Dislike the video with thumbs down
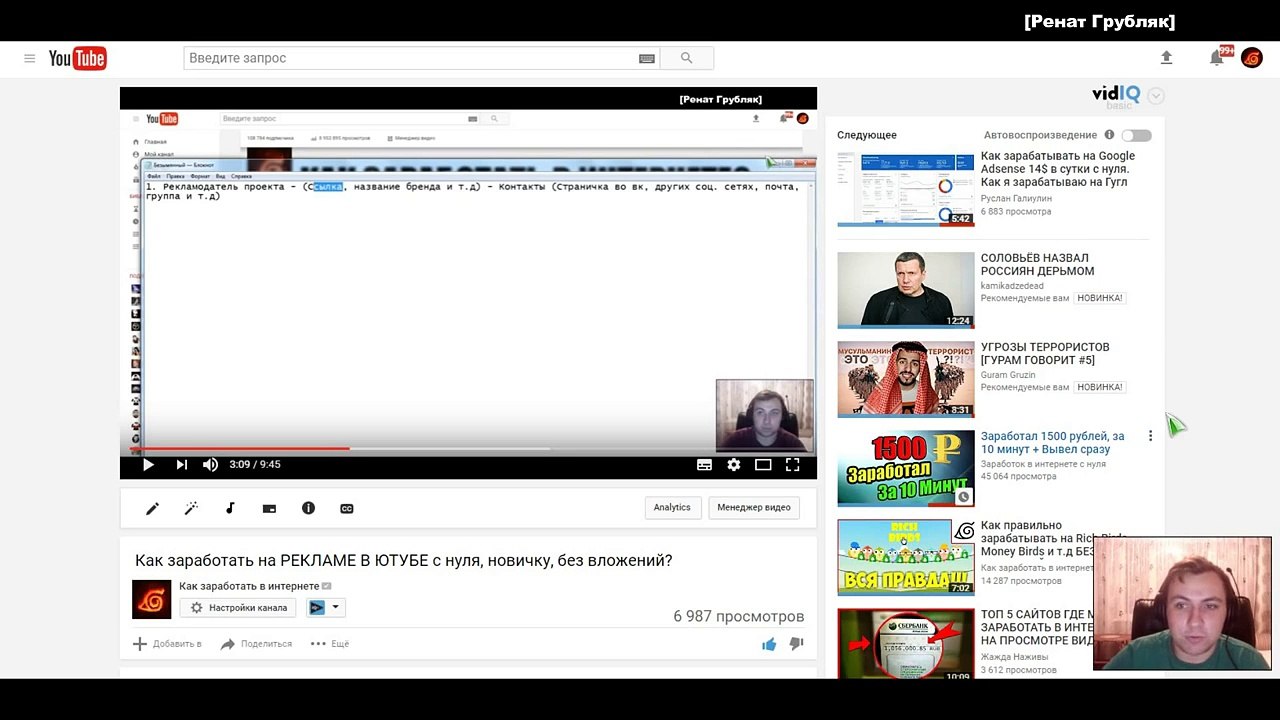Viewport: 1280px width, 720px height. point(796,644)
